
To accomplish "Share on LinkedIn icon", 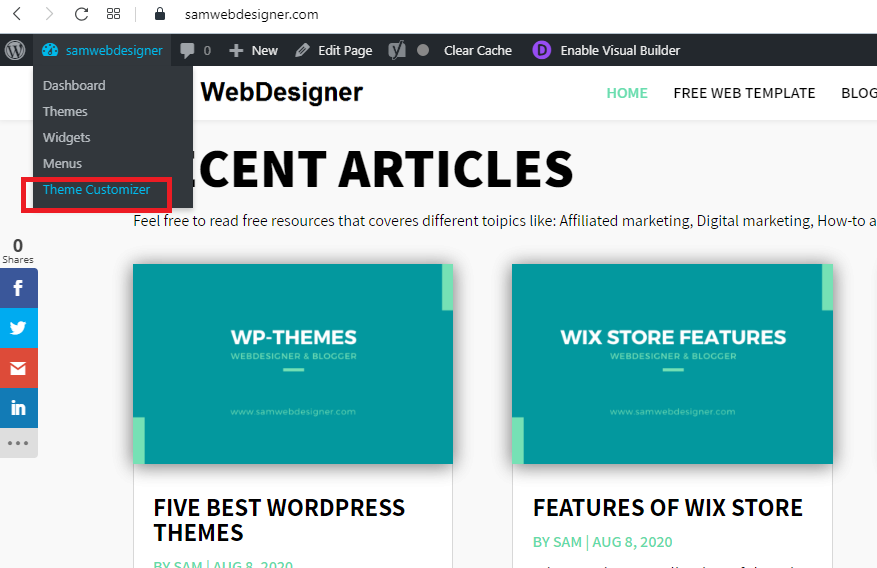I will pos(18,408).
